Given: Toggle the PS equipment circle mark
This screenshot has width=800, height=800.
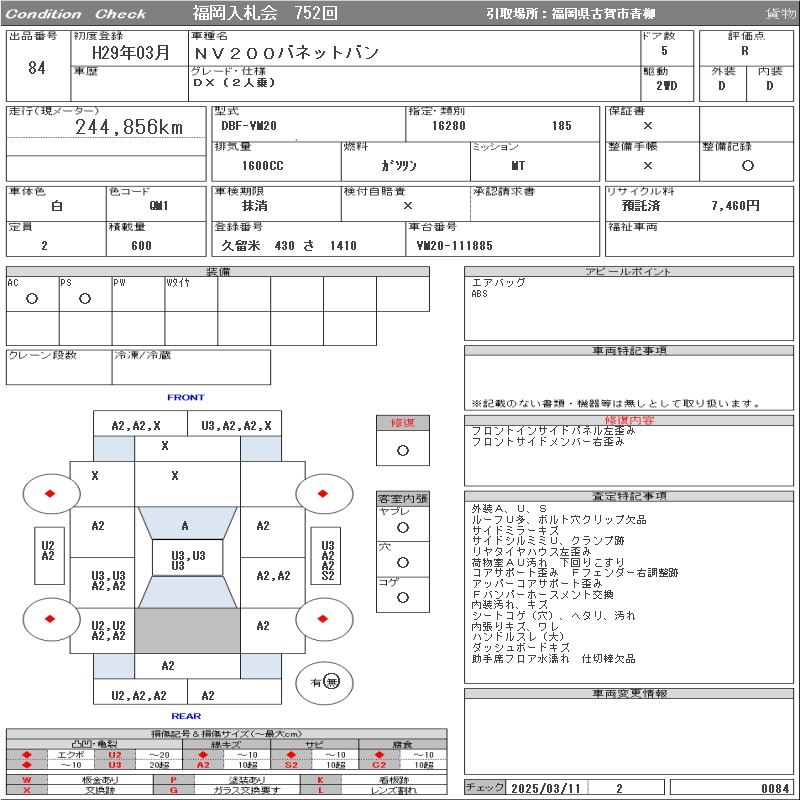Looking at the screenshot, I should tap(85, 299).
